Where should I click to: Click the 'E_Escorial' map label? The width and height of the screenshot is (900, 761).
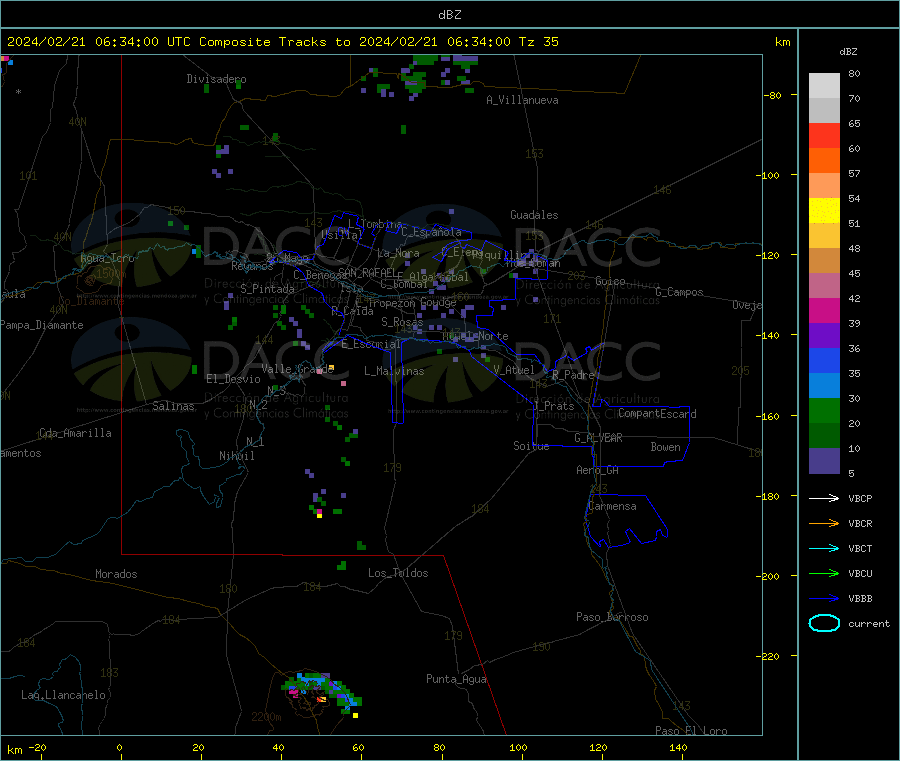tap(371, 344)
